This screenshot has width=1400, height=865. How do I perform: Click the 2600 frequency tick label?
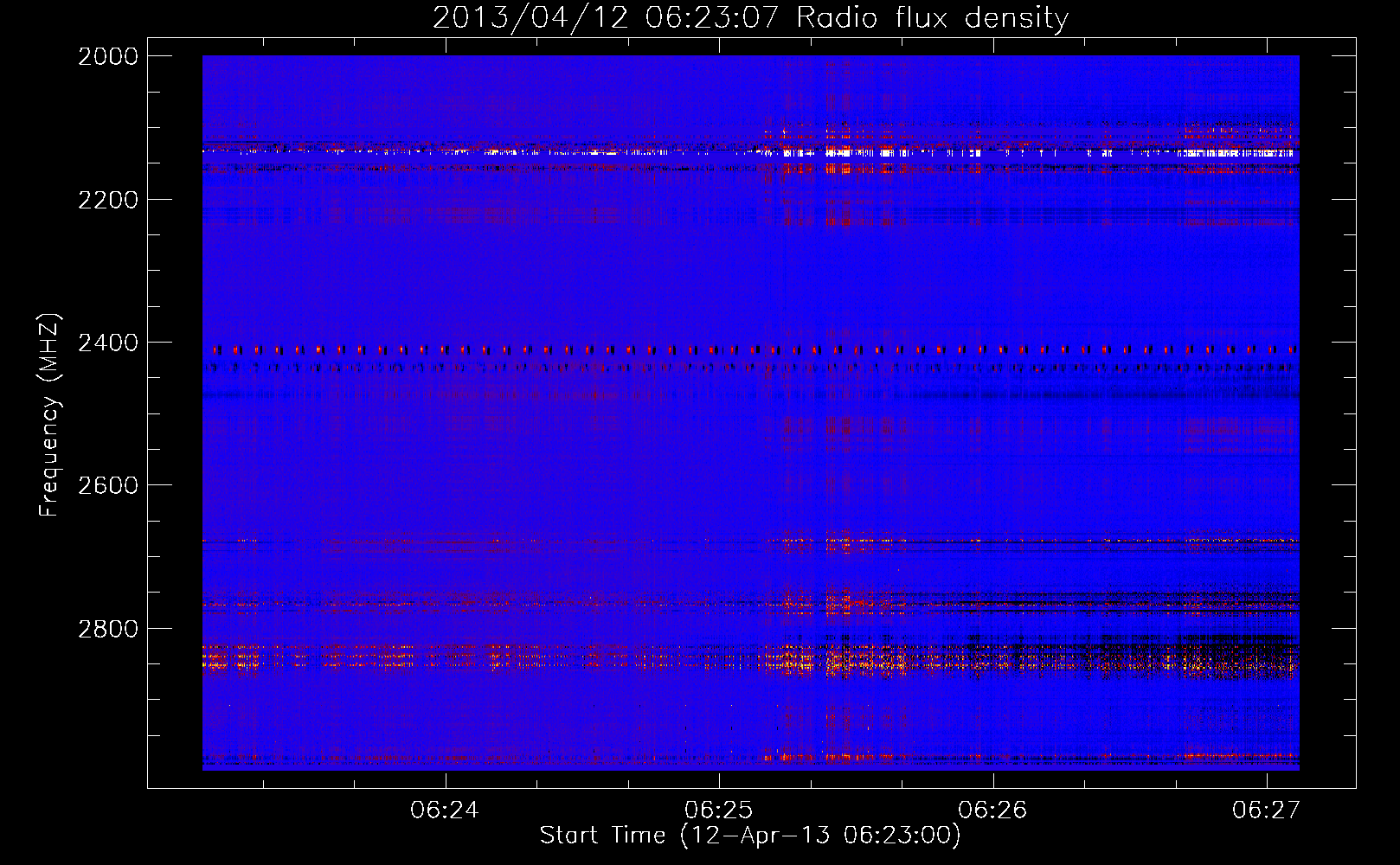[108, 485]
